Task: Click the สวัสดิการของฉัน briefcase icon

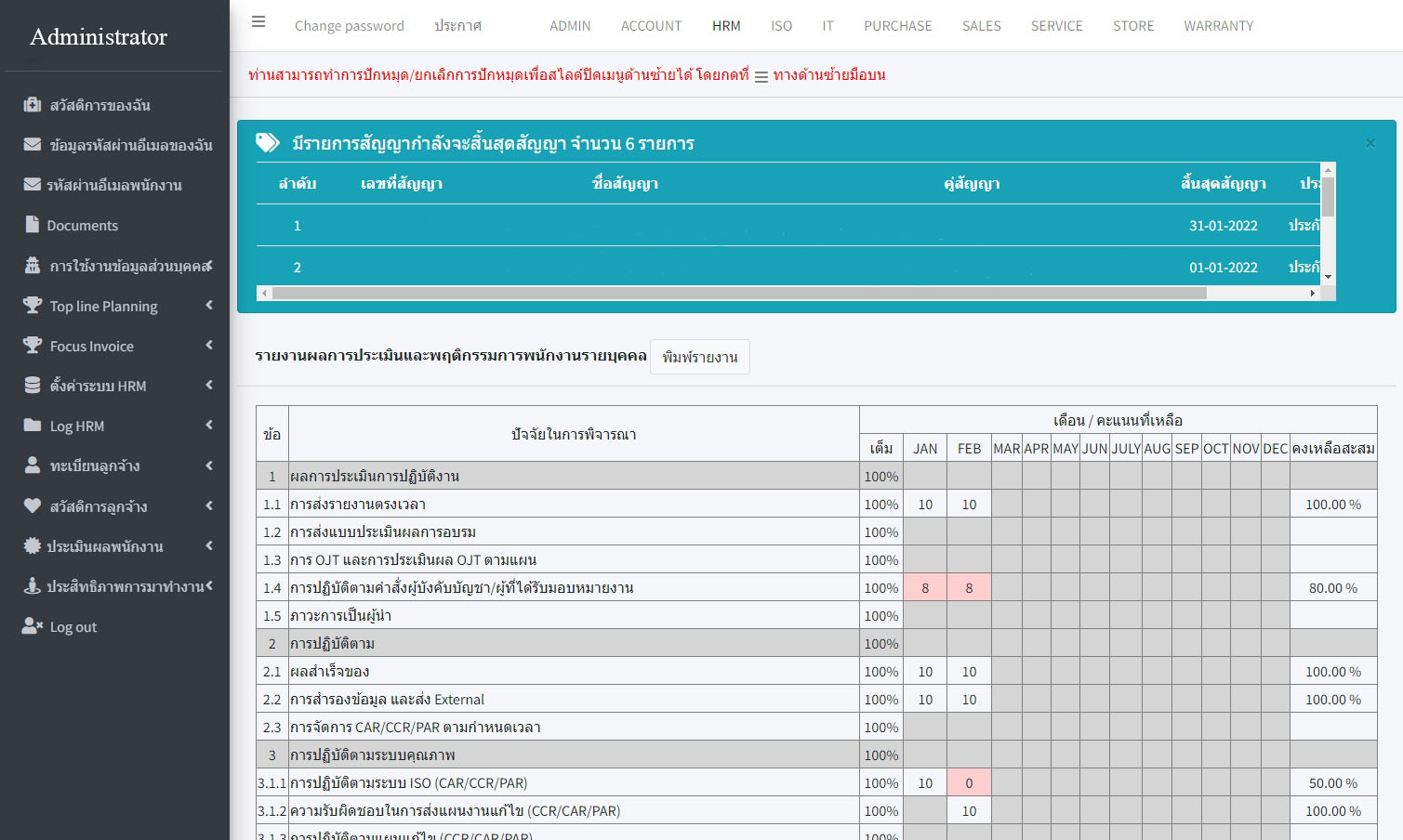Action: pos(33,105)
